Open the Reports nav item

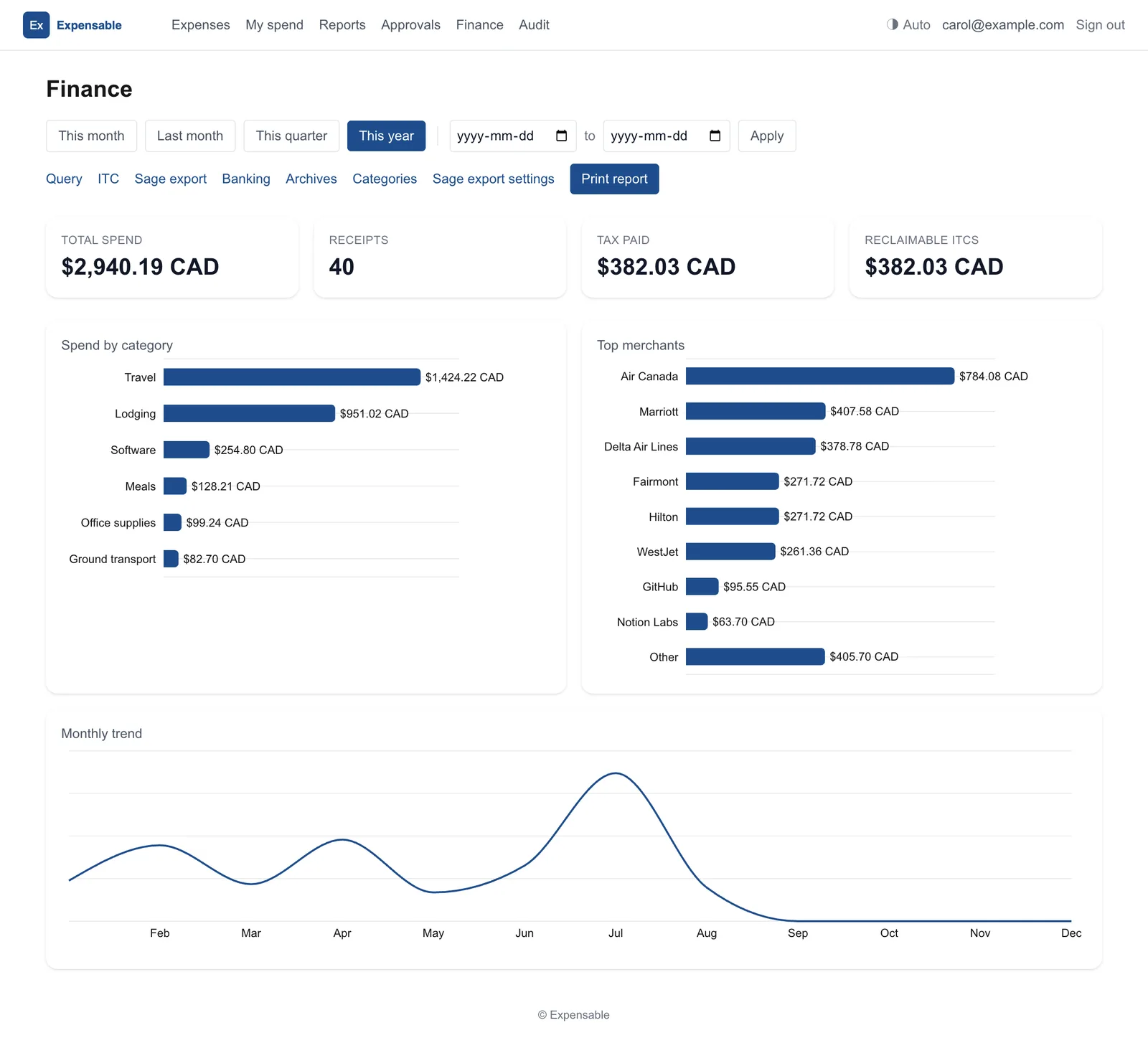click(342, 25)
